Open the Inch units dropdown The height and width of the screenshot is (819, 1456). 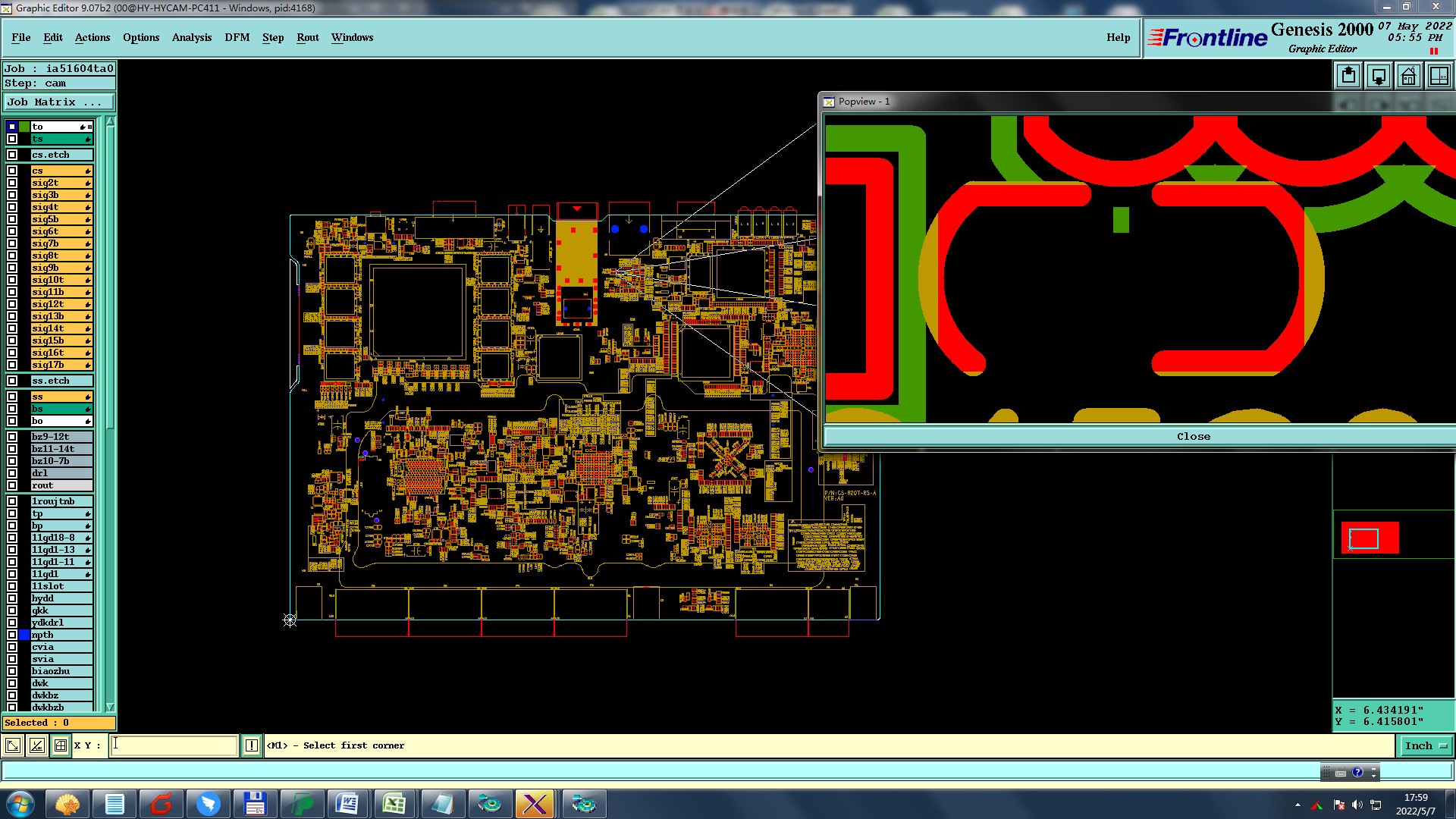[1426, 745]
